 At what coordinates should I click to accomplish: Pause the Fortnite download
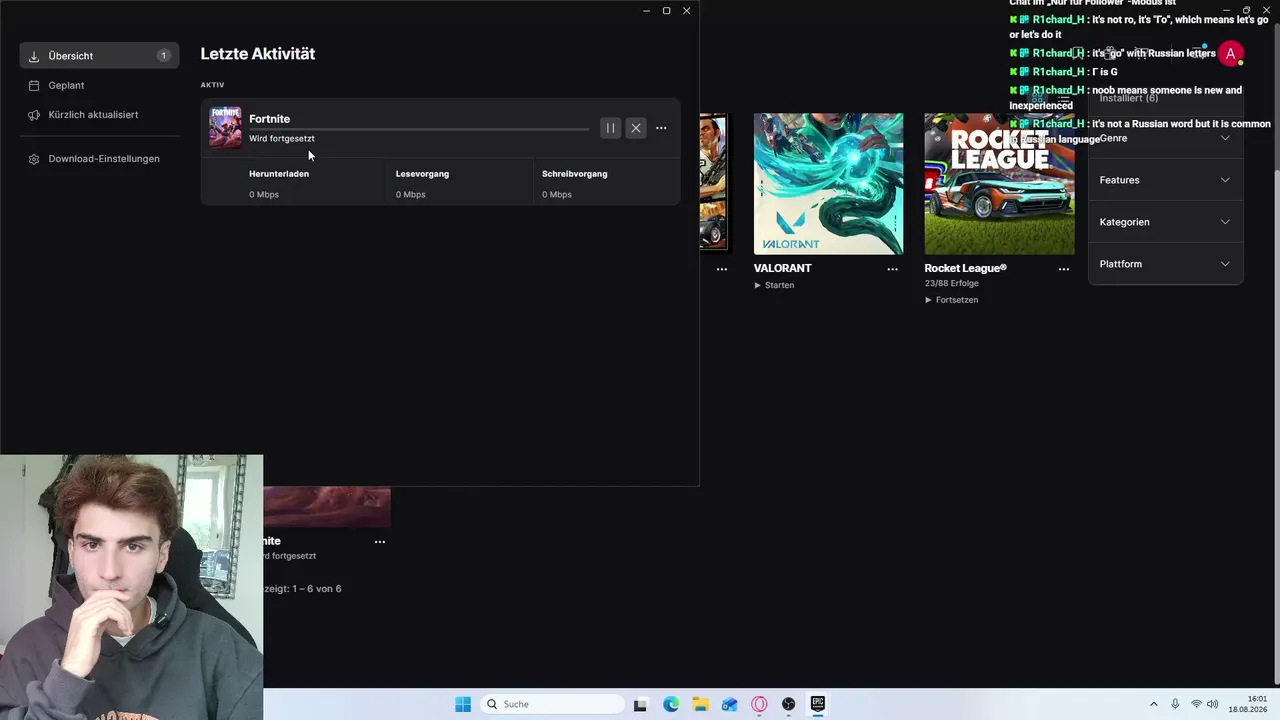(610, 128)
